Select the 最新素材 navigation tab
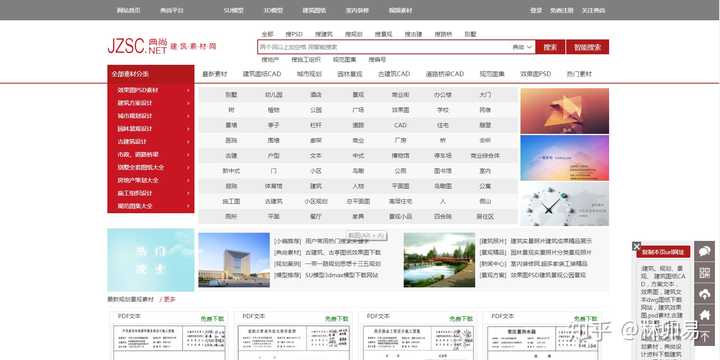 pyautogui.click(x=214, y=74)
